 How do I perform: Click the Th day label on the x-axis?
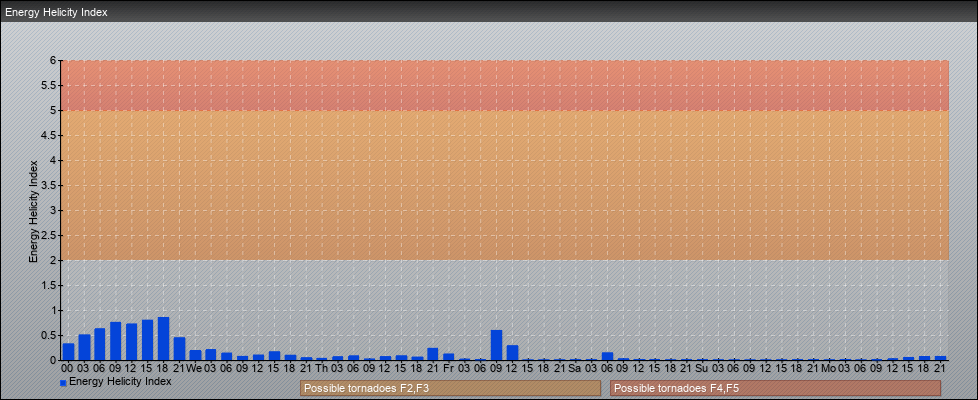point(322,368)
